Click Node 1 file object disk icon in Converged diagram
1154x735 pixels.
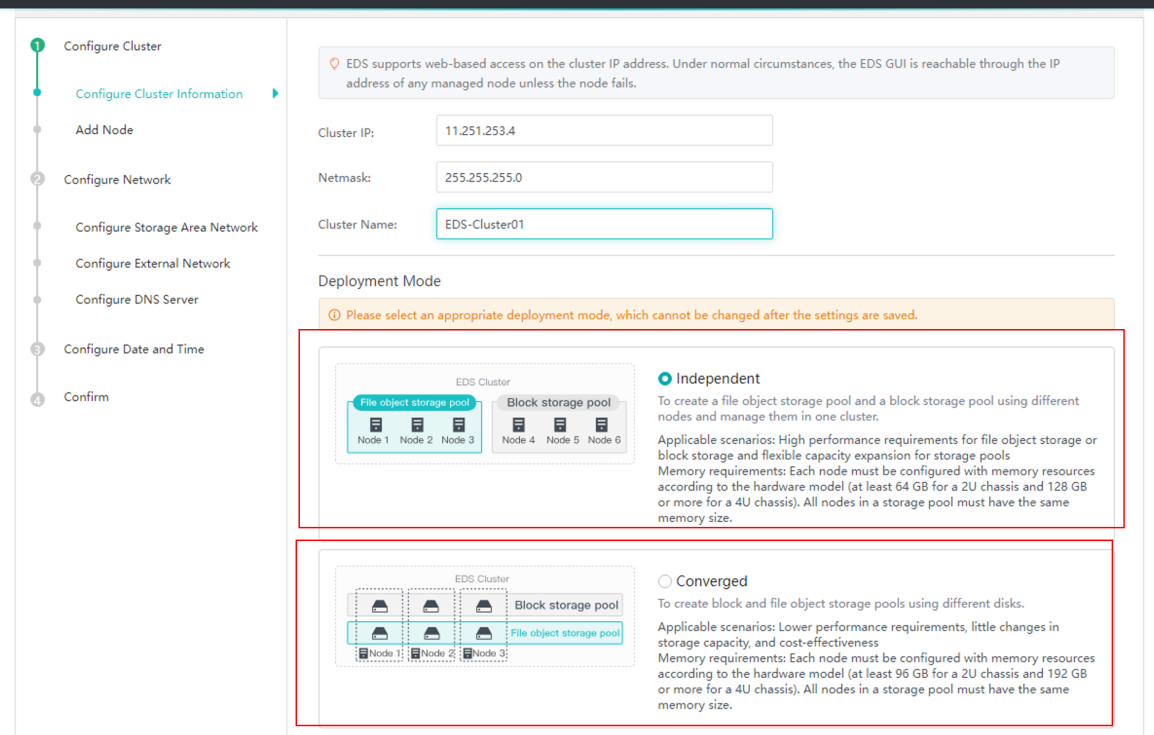tap(380, 633)
